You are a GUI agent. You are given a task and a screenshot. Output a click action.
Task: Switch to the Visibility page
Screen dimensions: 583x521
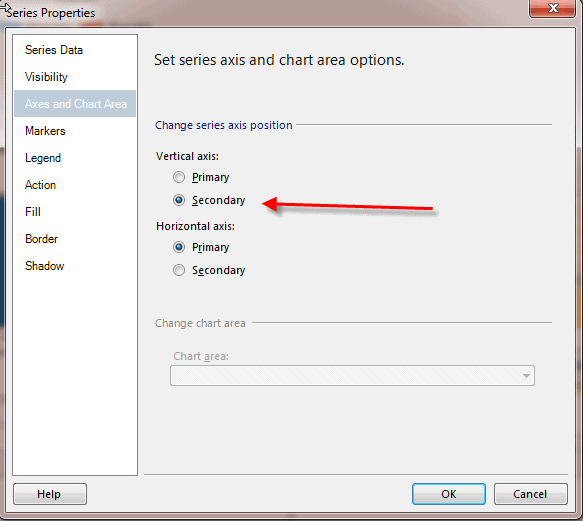[46, 77]
